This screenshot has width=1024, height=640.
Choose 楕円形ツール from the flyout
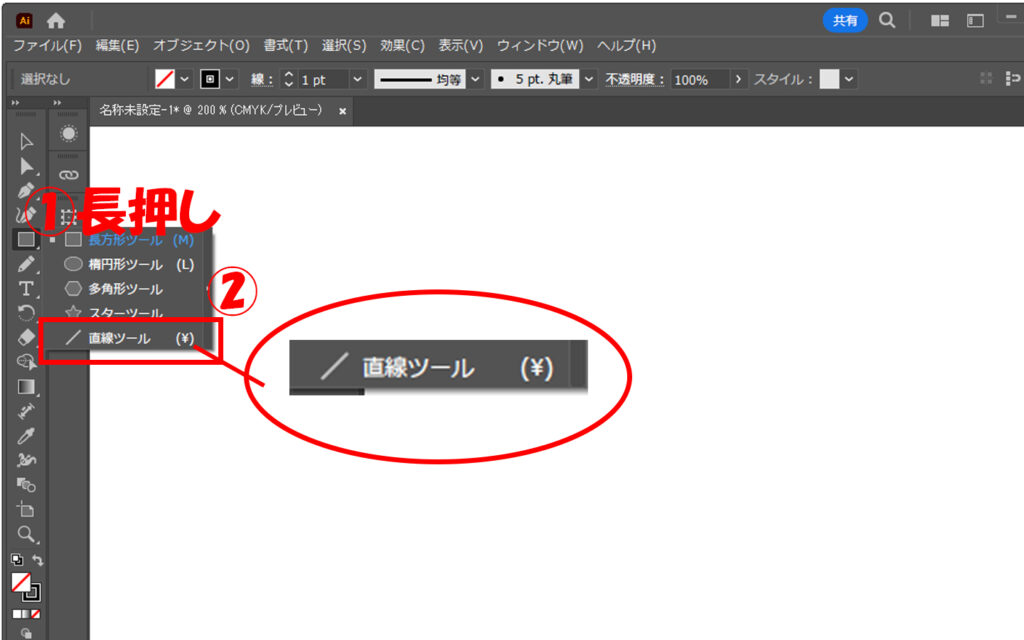click(x=124, y=265)
